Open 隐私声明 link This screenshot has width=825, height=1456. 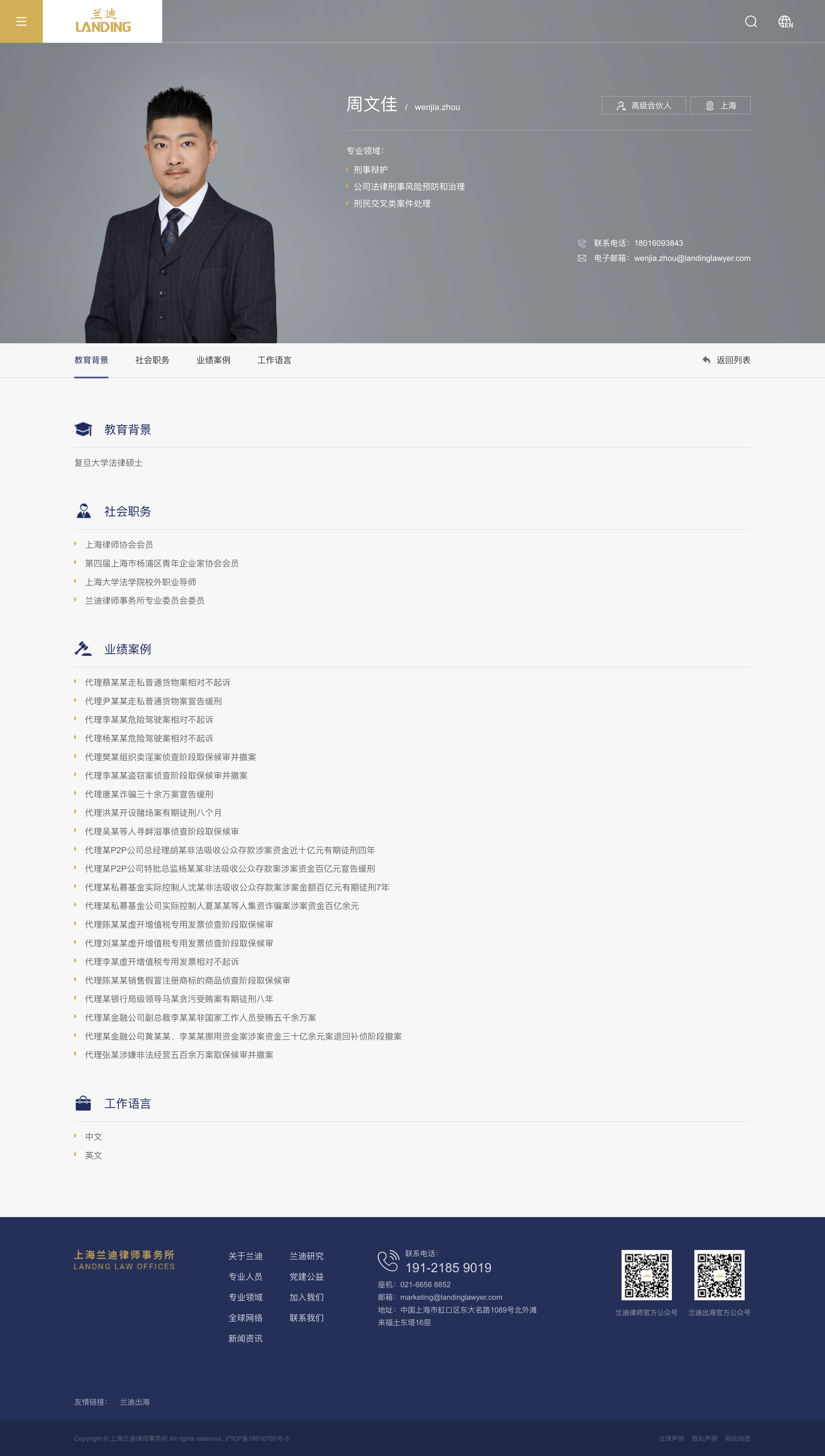pos(704,1438)
